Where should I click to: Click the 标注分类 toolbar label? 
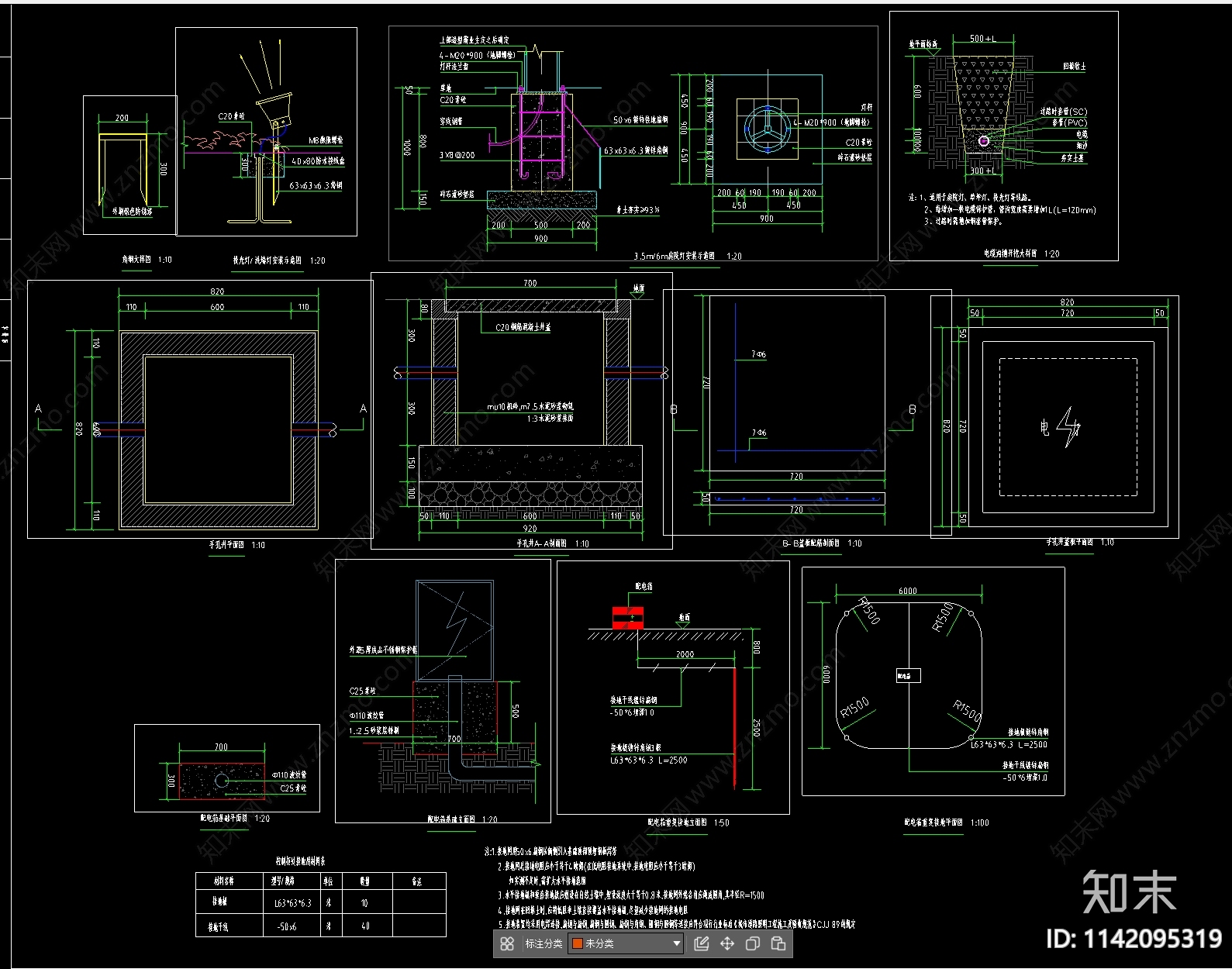[544, 943]
